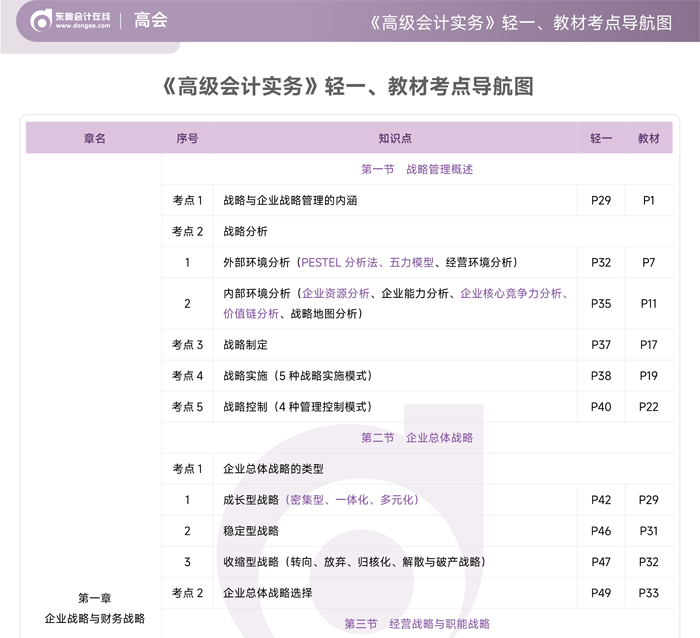Click 战略实施（5 种战略实施模式）
Image resolution: width=700 pixels, height=638 pixels.
(x=298, y=376)
